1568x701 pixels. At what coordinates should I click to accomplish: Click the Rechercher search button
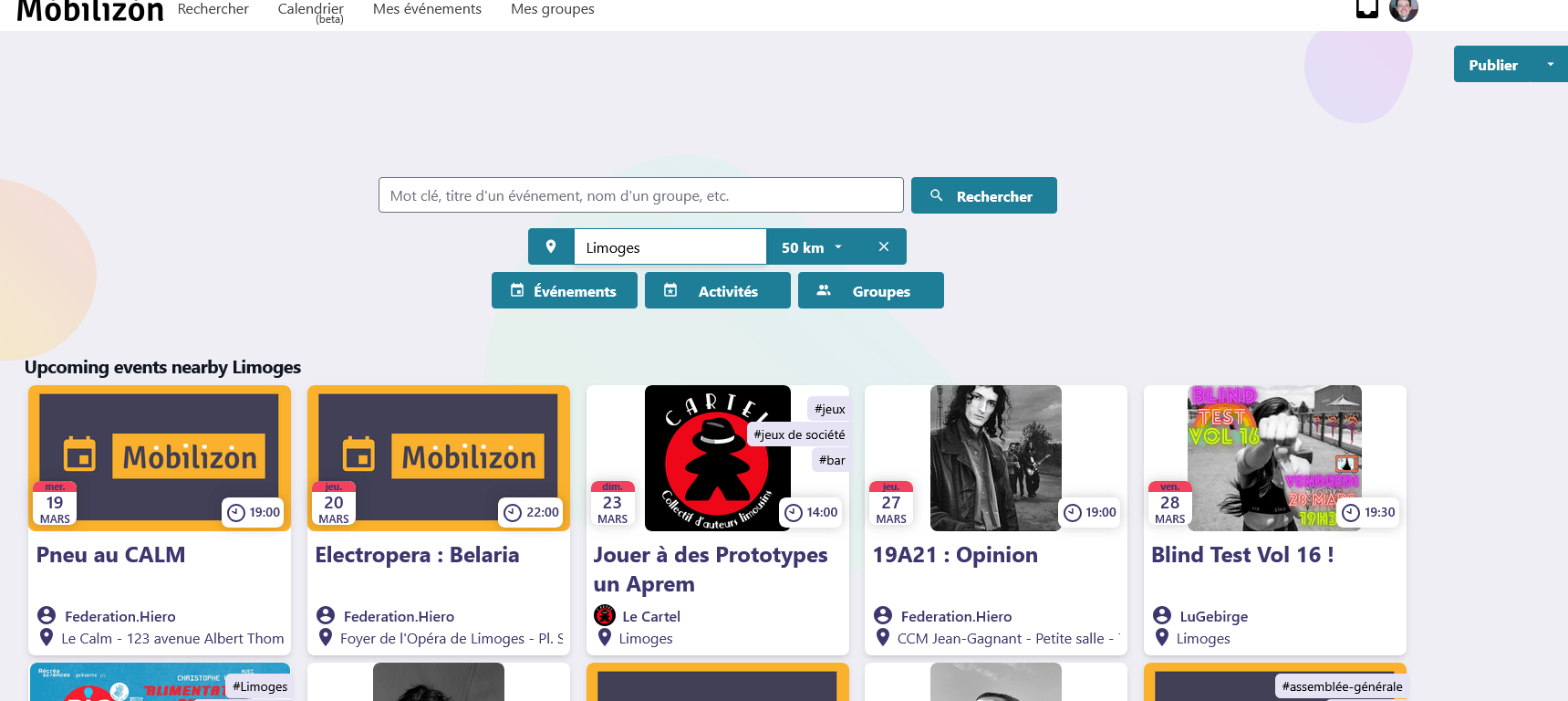coord(984,195)
